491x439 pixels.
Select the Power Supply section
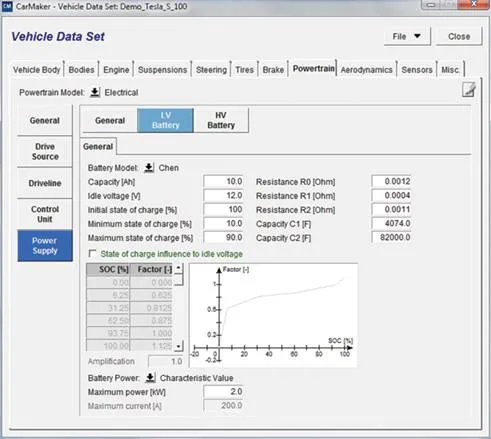[45, 246]
